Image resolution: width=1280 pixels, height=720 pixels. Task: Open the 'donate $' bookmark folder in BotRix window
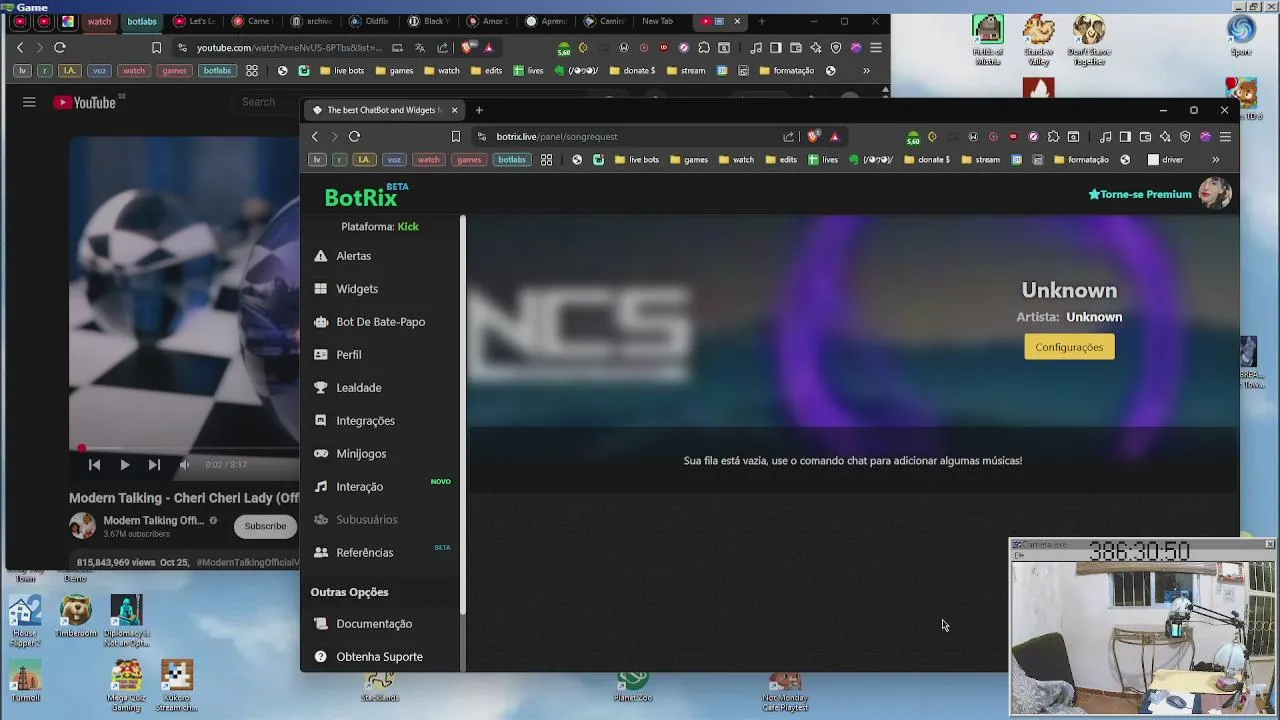(x=927, y=160)
